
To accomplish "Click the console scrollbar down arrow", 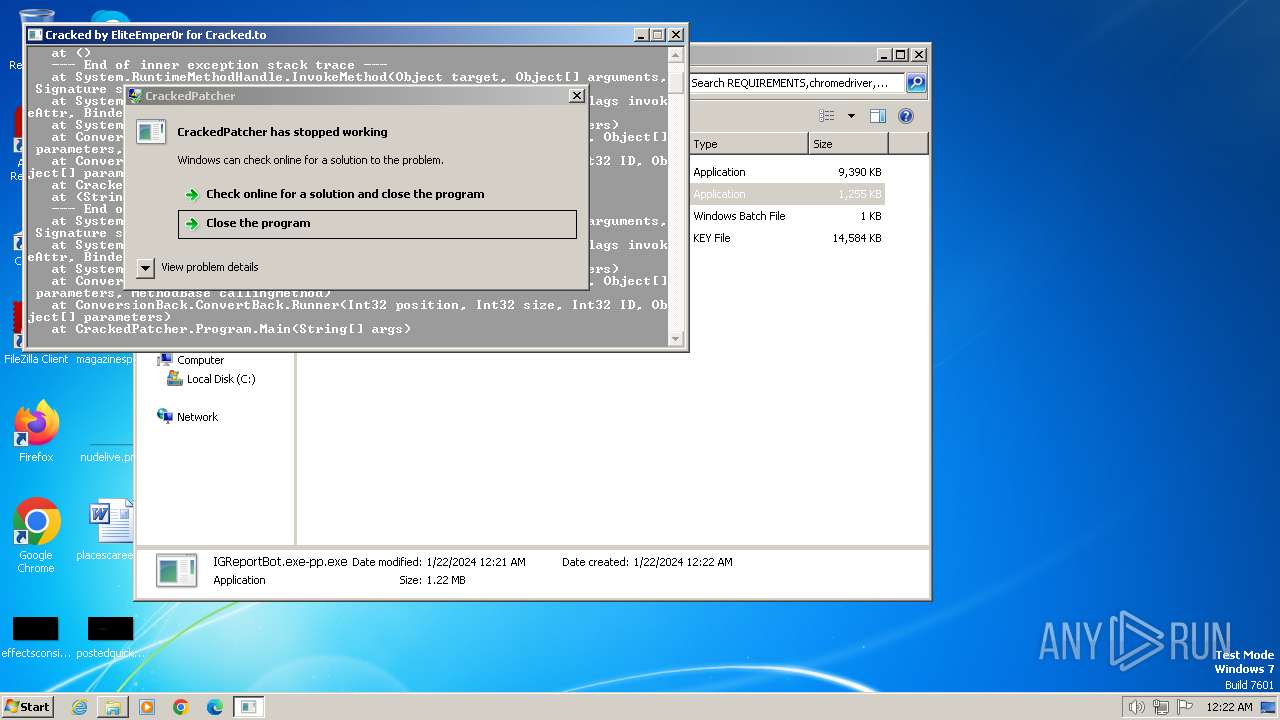I will 676,339.
